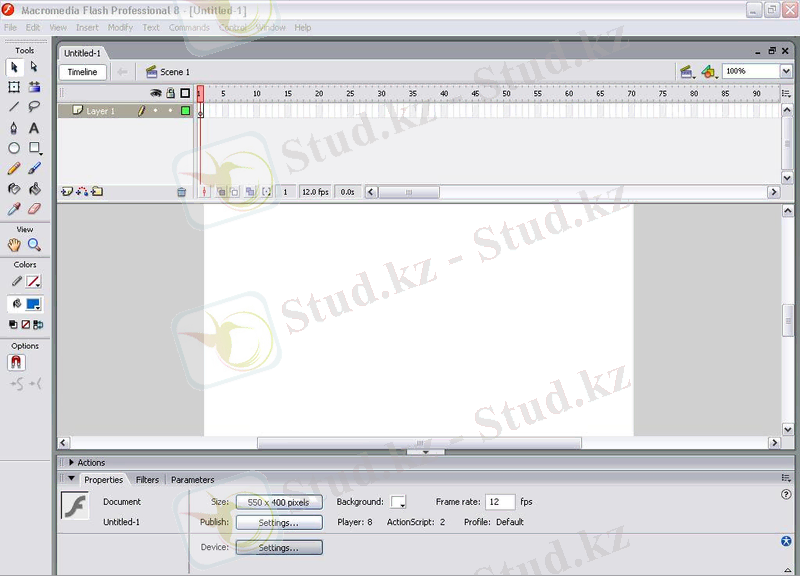Select the Pen tool
This screenshot has width=800, height=576.
14,128
